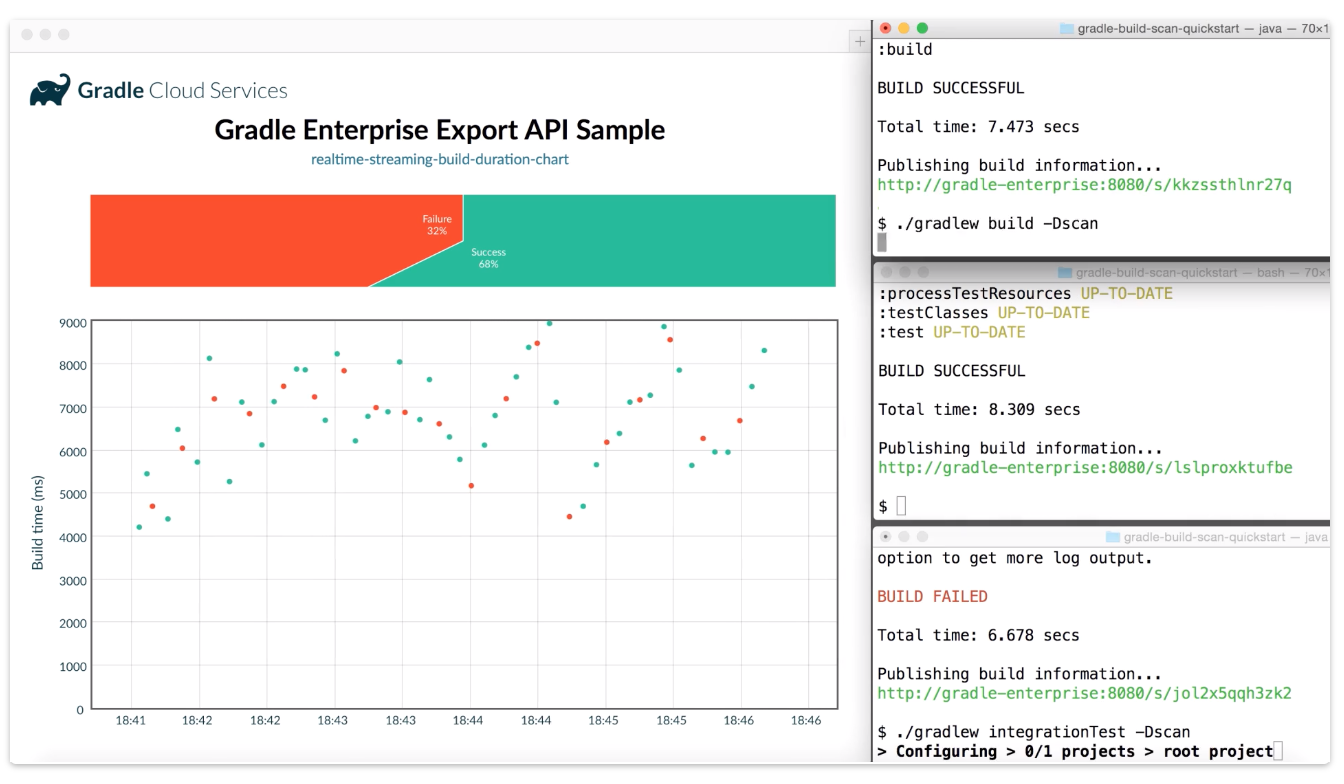
Task: Click ./gradlew integrationTest -Dscan command
Action: click(x=1043, y=732)
